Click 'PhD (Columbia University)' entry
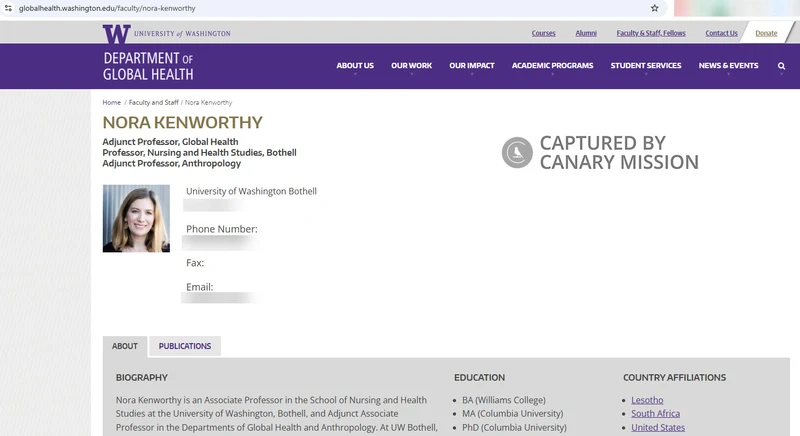800x436 pixels. coord(514,427)
